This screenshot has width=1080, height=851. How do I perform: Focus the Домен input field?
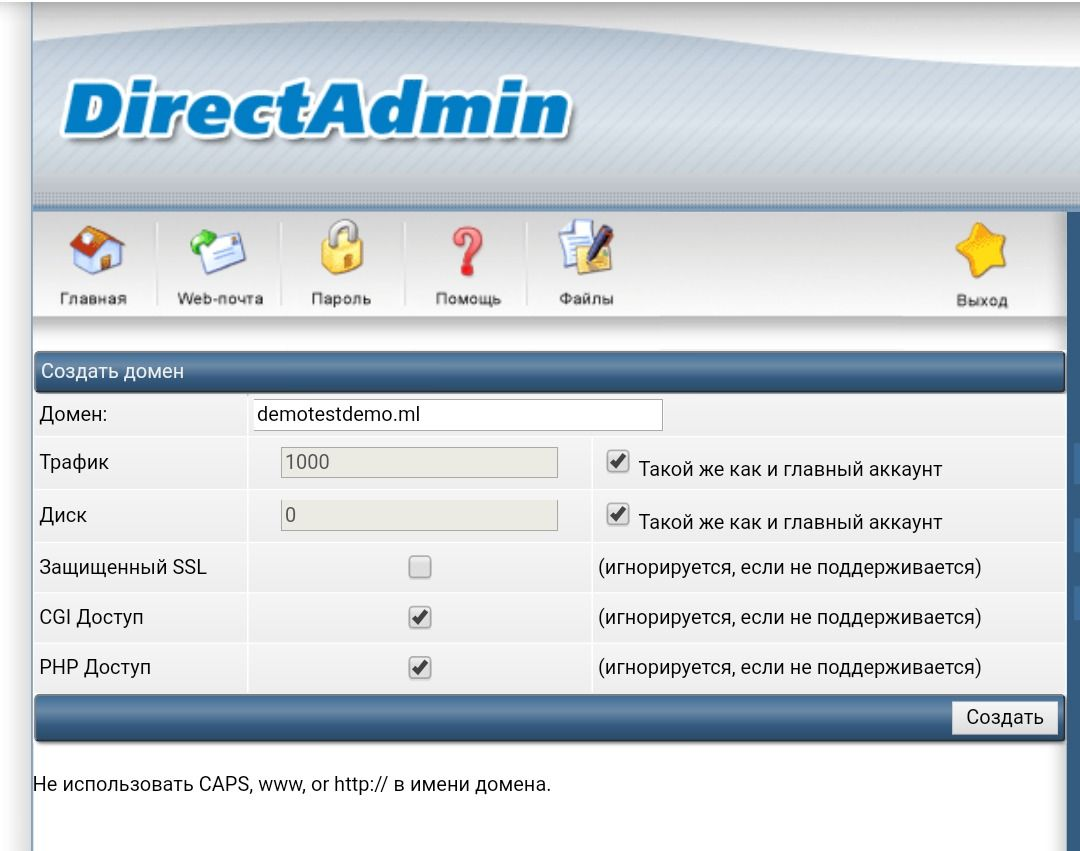click(458, 414)
